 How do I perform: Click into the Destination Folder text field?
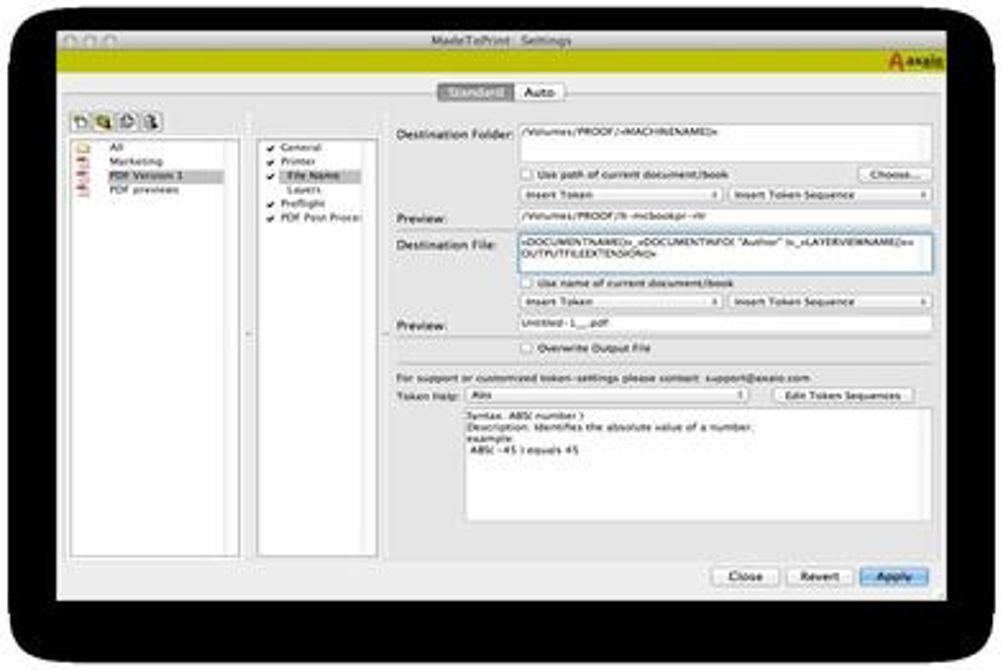(x=725, y=143)
